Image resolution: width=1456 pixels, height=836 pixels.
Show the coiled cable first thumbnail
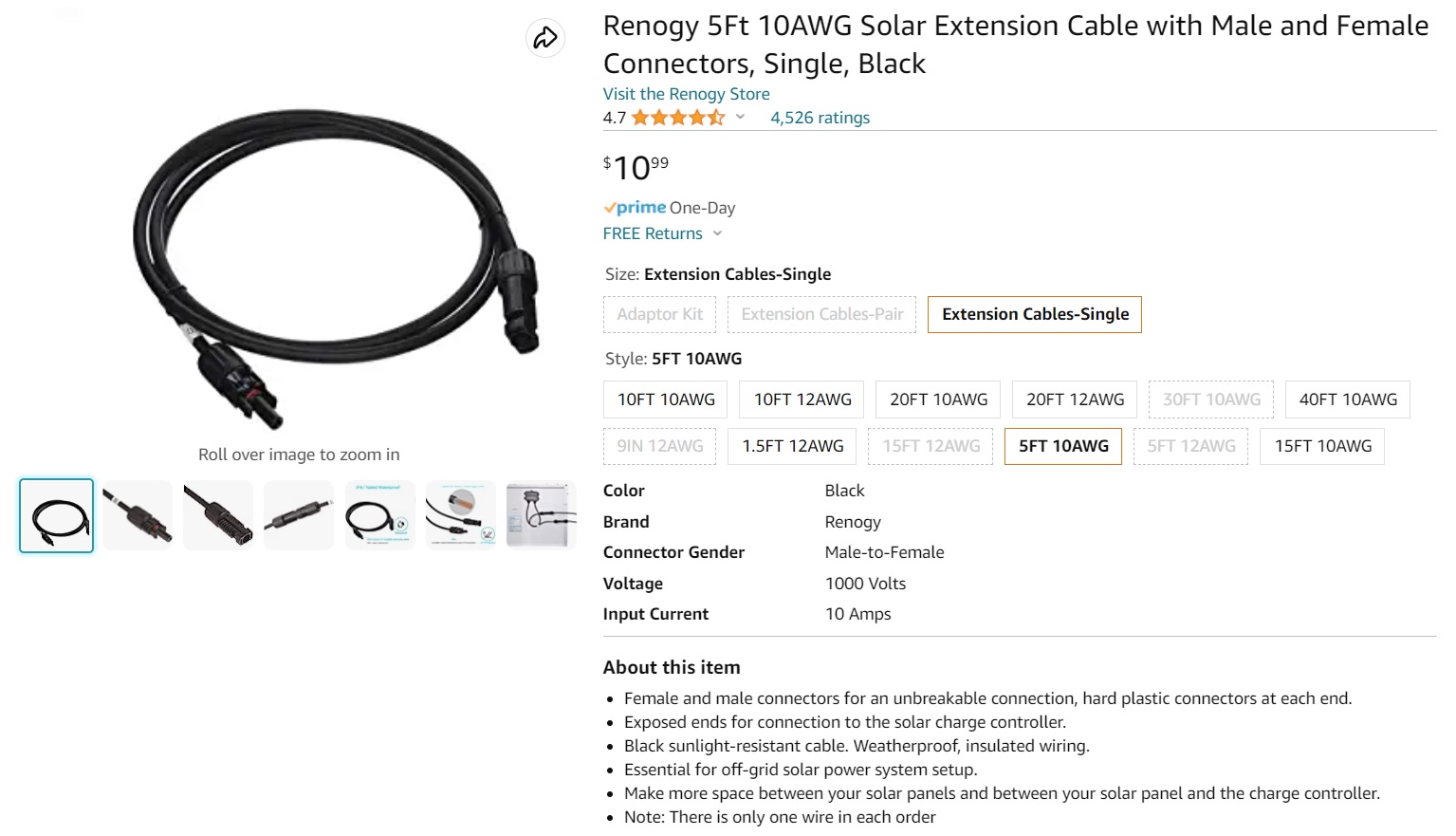coord(57,515)
